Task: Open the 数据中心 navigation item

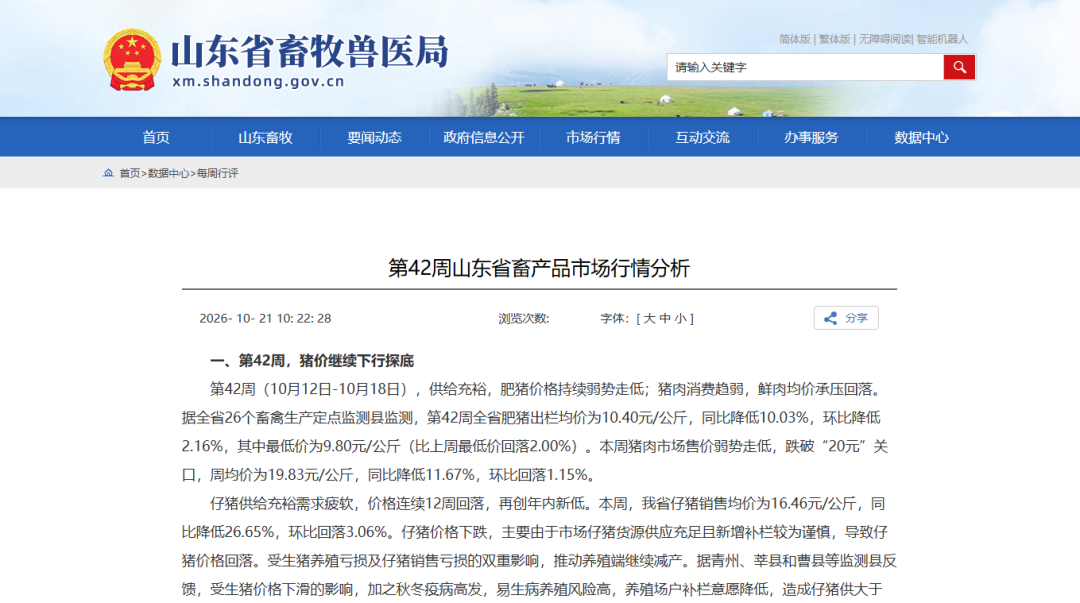Action: pos(921,137)
